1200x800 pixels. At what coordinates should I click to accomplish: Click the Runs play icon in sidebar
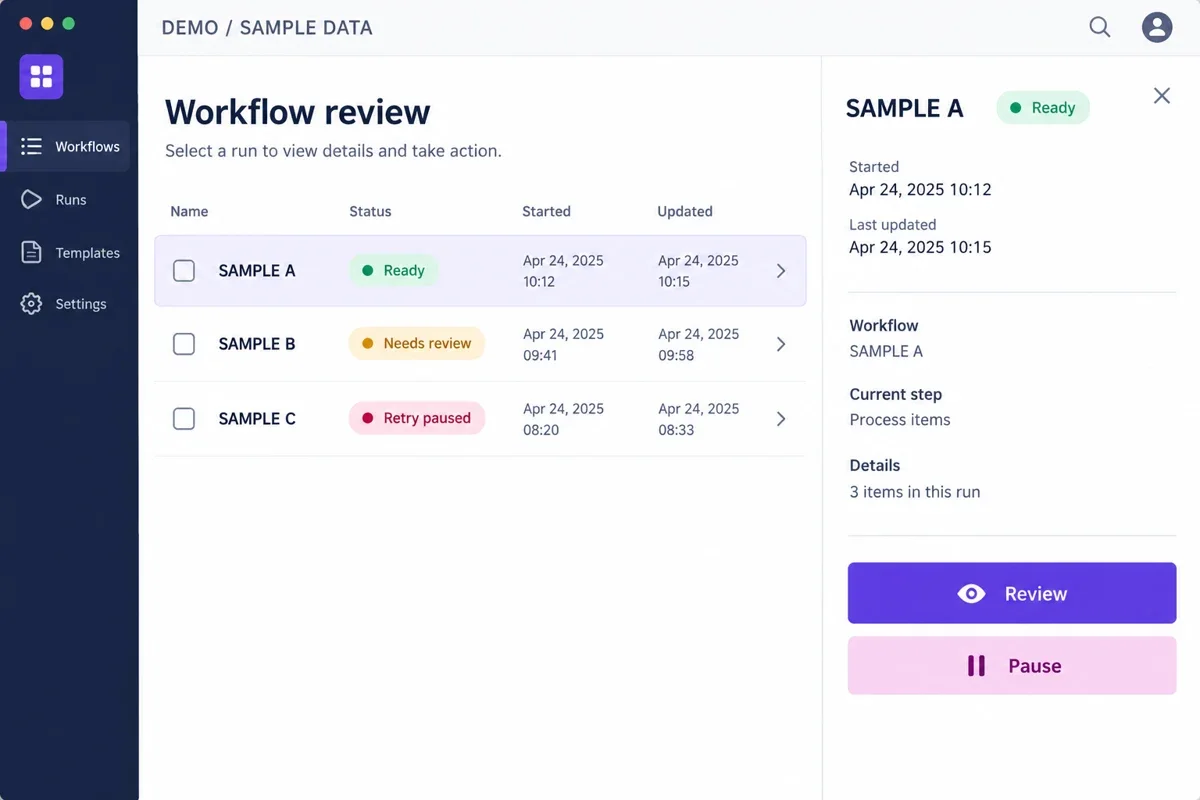(x=32, y=199)
